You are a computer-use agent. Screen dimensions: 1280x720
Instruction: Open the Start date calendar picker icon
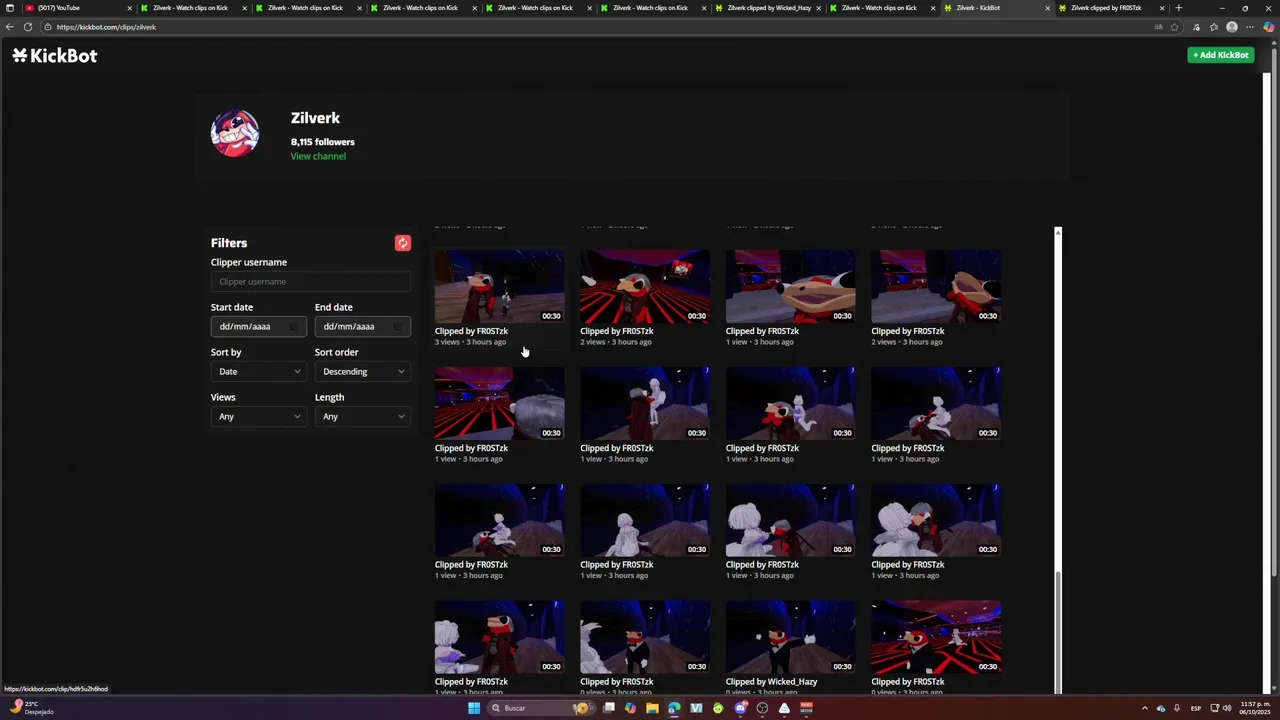click(294, 327)
